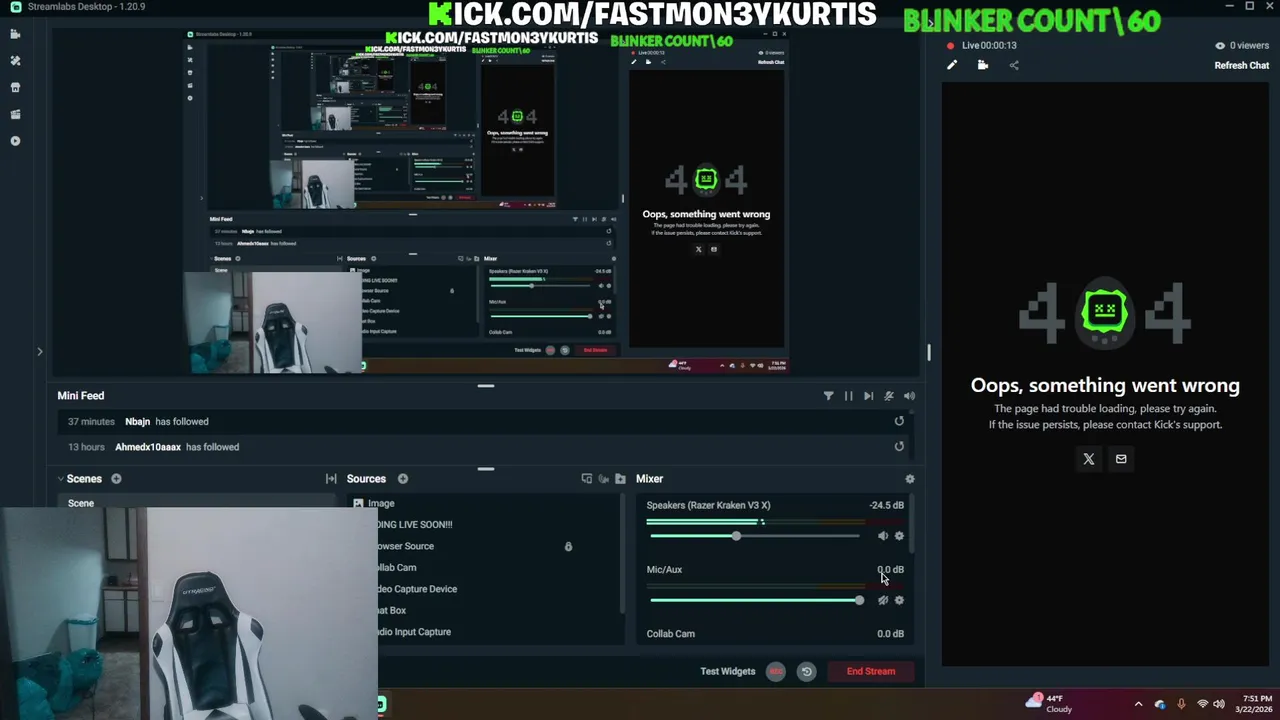Viewport: 1280px width, 720px height.
Task: Open the Themes brush icon in sidebar
Action: coord(15,61)
